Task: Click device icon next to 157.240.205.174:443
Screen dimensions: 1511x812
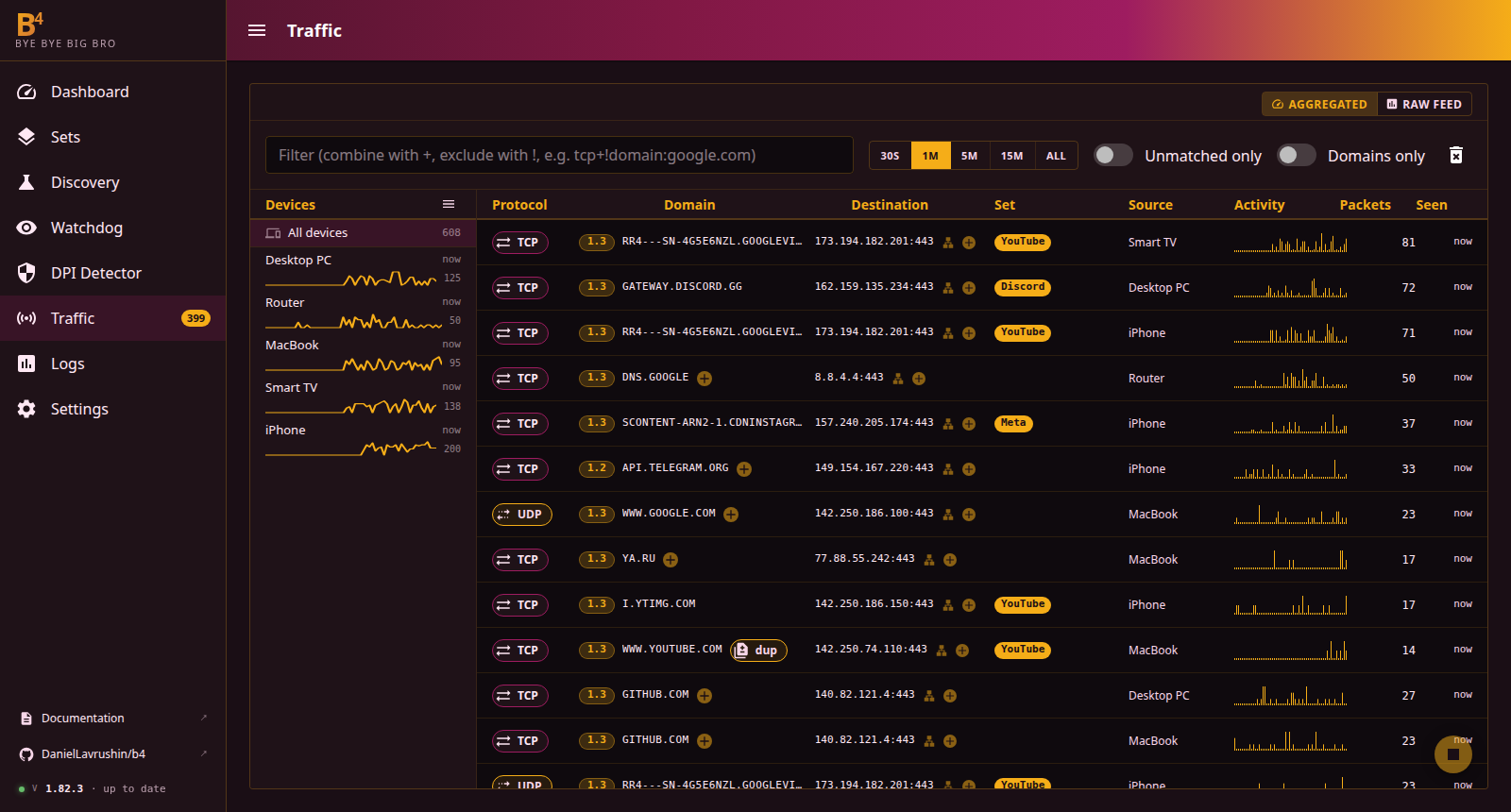Action: [x=948, y=424]
